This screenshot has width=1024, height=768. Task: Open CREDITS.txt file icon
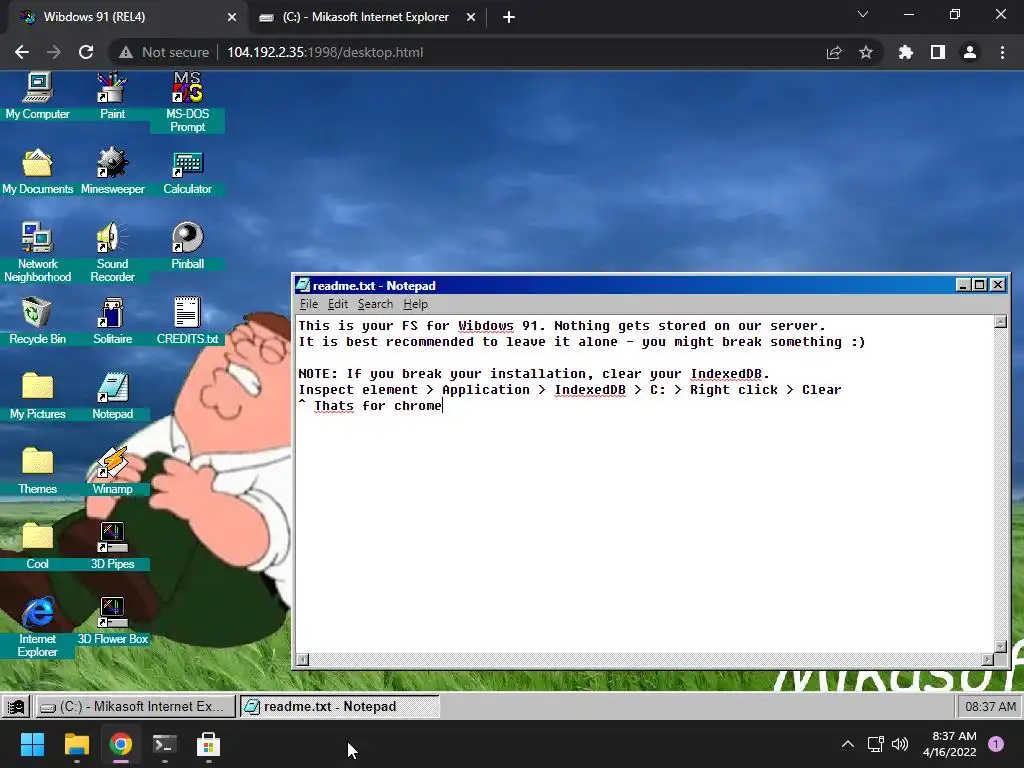coord(187,322)
